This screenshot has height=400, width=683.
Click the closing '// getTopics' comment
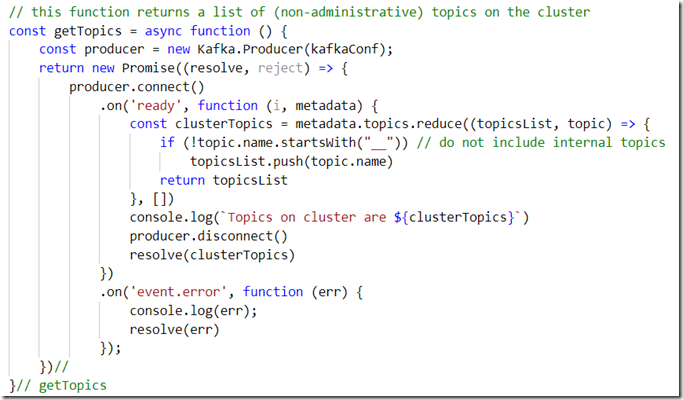62,385
